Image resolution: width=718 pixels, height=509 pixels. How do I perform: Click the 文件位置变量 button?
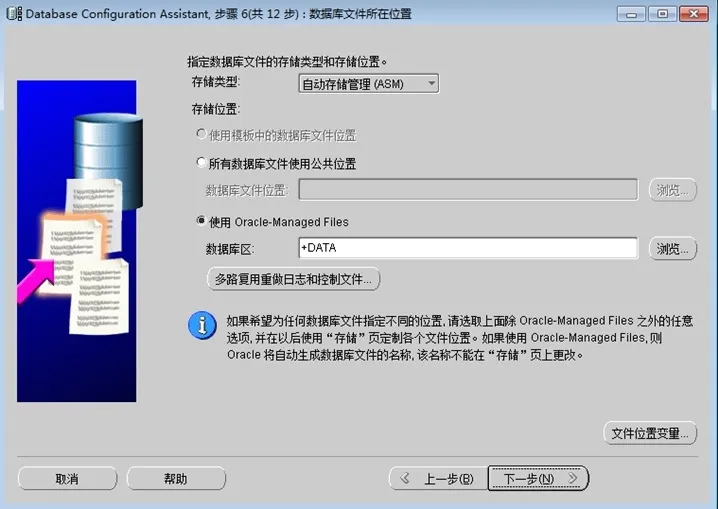650,433
